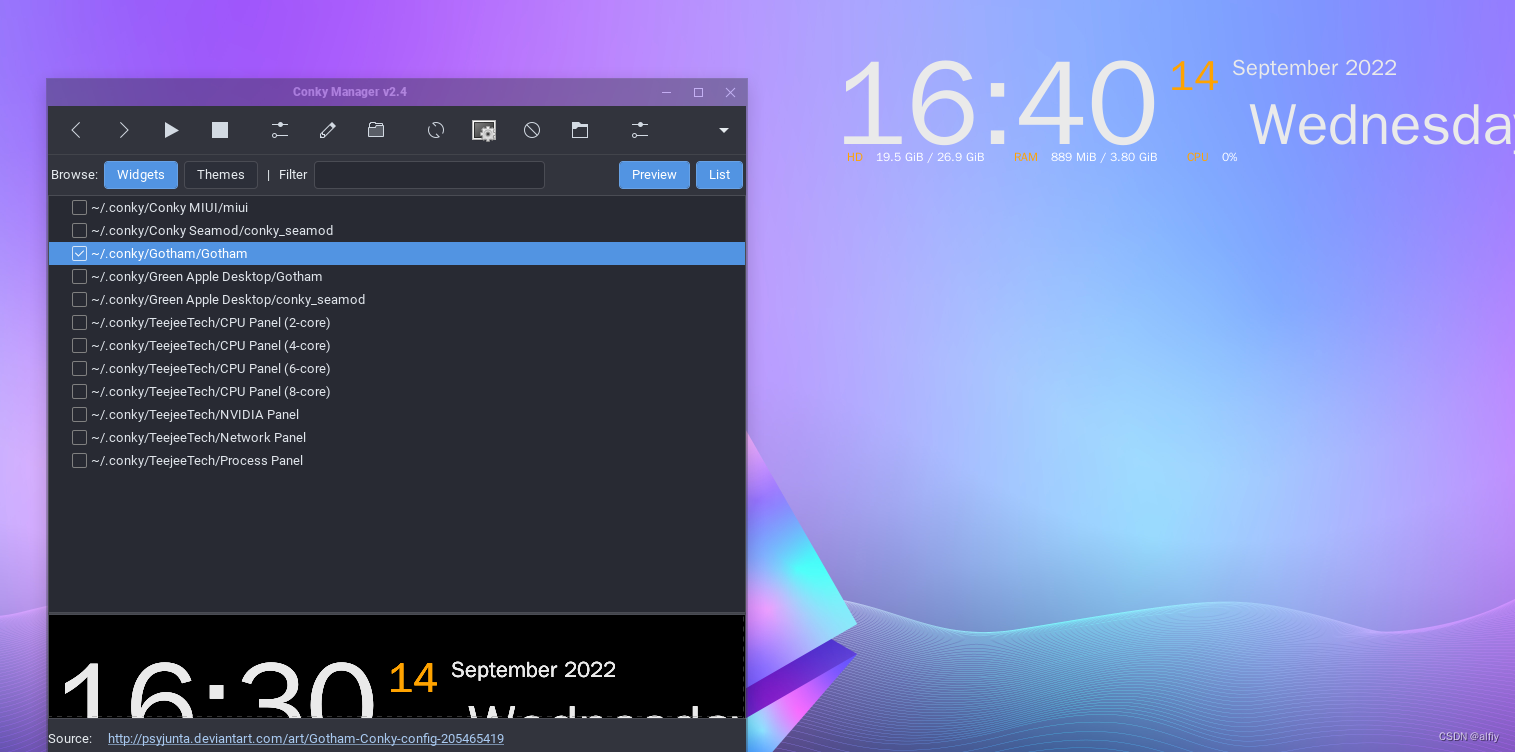Go to previous widget with left arrow
Image resolution: width=1515 pixels, height=752 pixels.
[76, 130]
